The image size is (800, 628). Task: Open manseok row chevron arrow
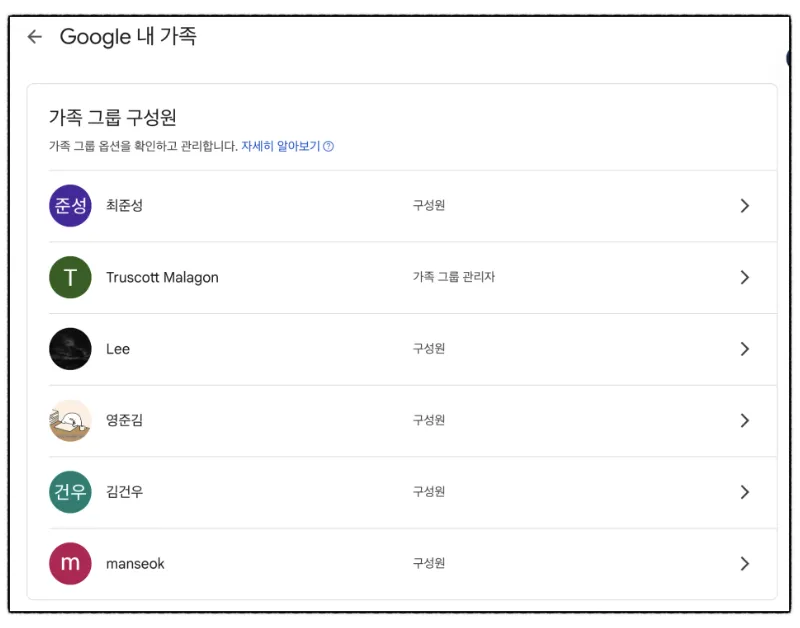pyautogui.click(x=745, y=563)
